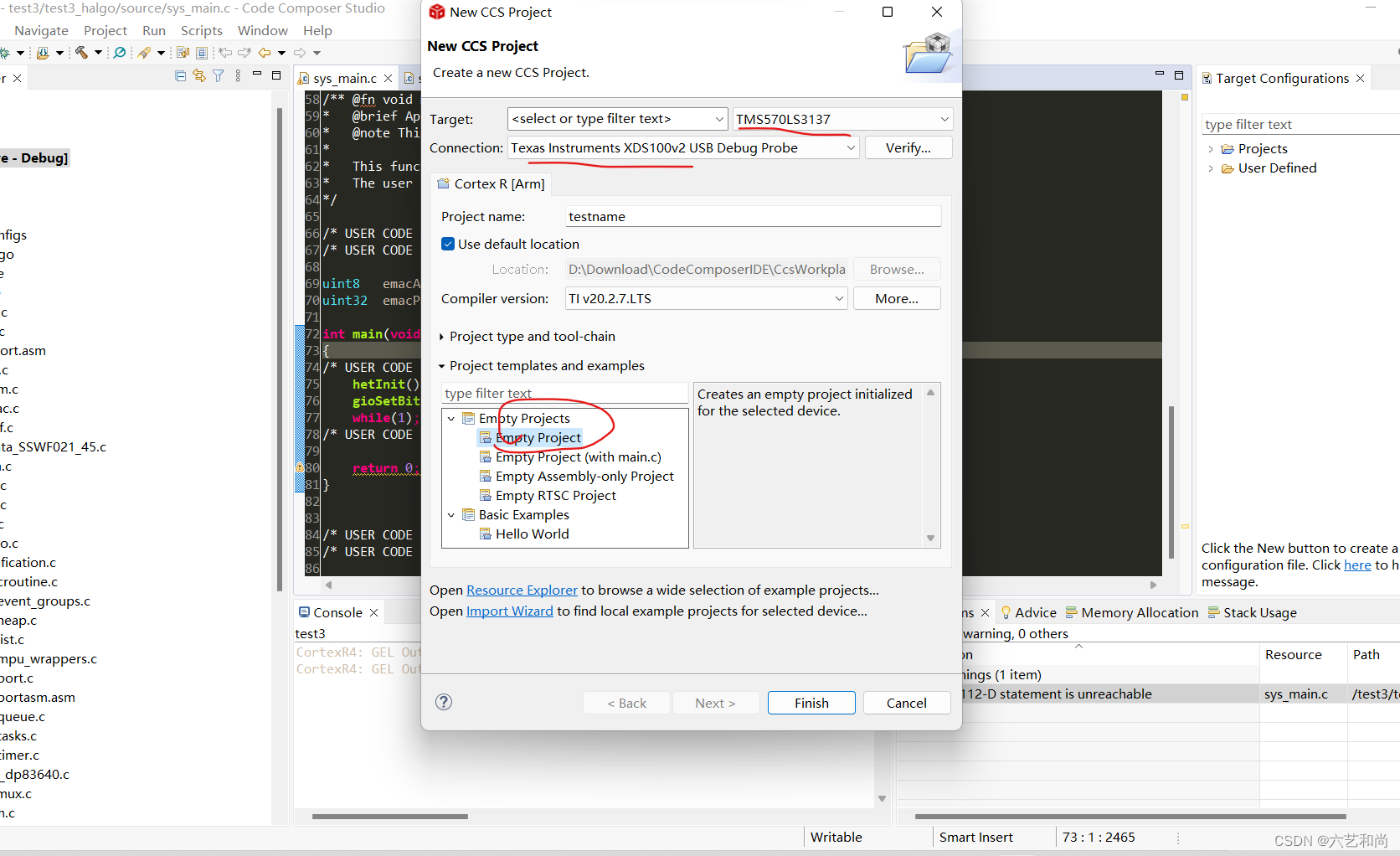Click the filter funnel icon in explorer
The width and height of the screenshot is (1400, 856).
[218, 76]
